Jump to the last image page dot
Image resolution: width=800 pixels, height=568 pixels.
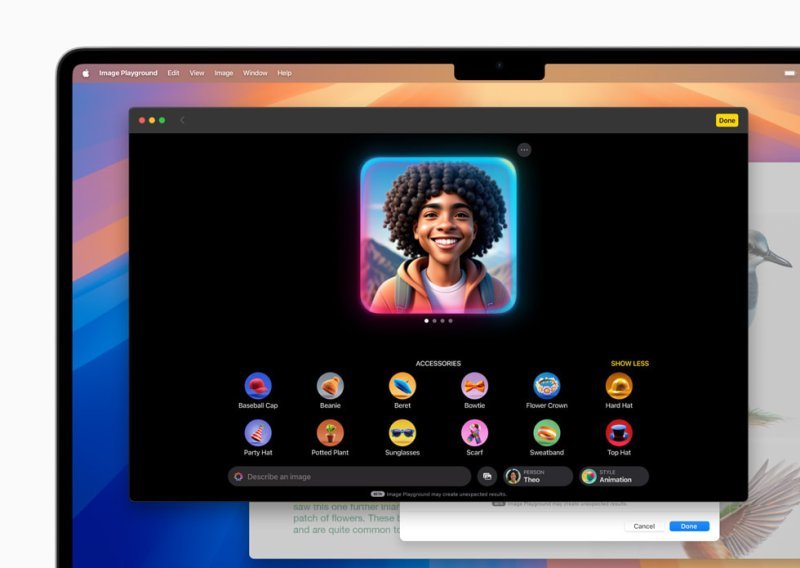coord(451,321)
